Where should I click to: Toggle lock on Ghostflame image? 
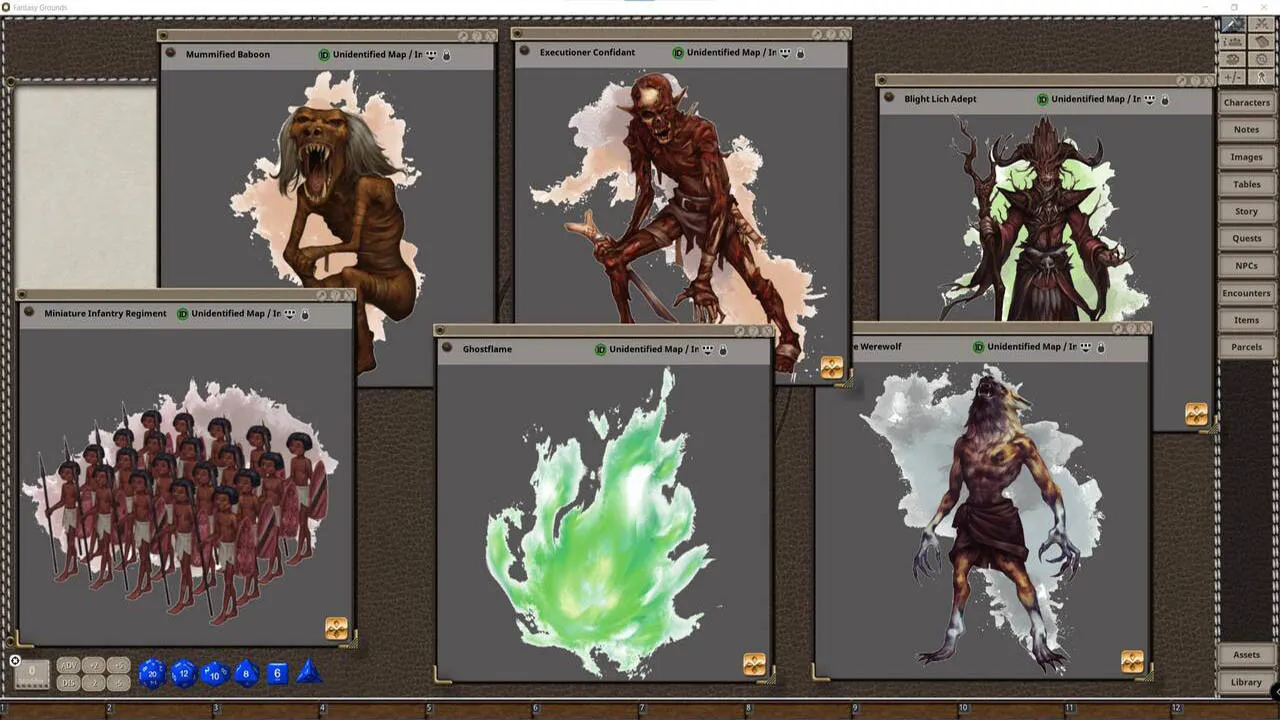tap(723, 350)
